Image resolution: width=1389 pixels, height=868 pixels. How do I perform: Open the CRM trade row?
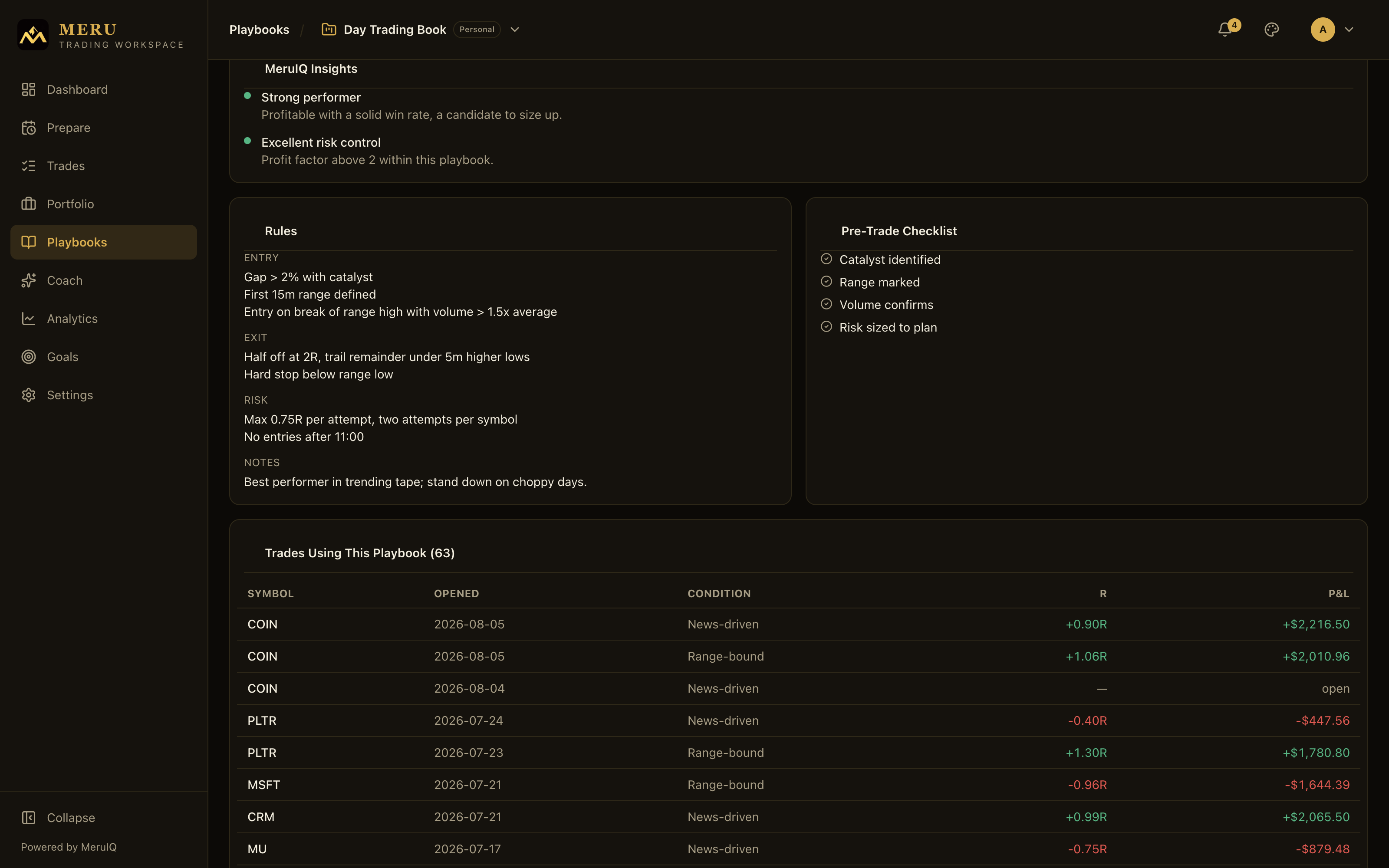coord(798,817)
